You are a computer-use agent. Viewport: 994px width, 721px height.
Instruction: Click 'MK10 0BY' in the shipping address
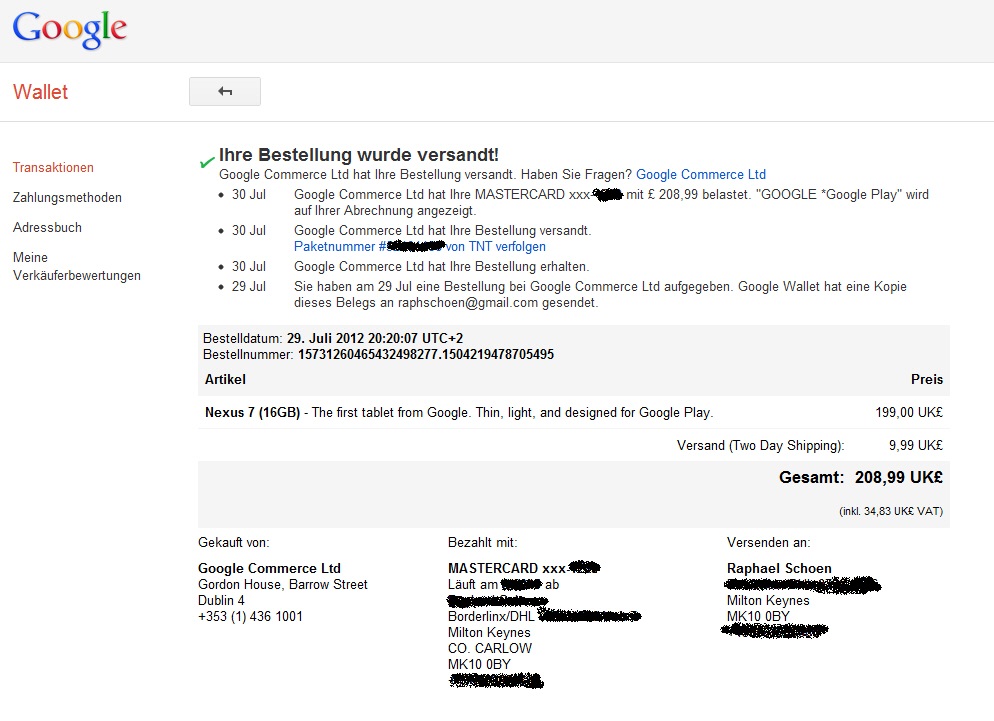point(758,616)
